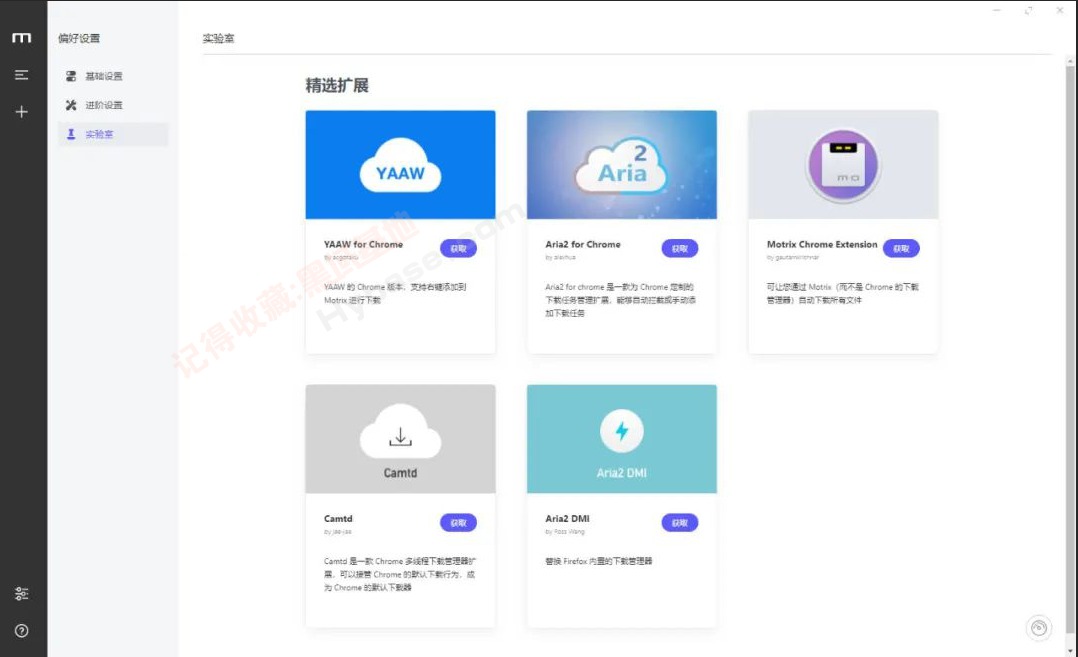This screenshot has width=1078, height=657.
Task: Open the Aria2 DMI lightning banner
Action: click(x=622, y=439)
